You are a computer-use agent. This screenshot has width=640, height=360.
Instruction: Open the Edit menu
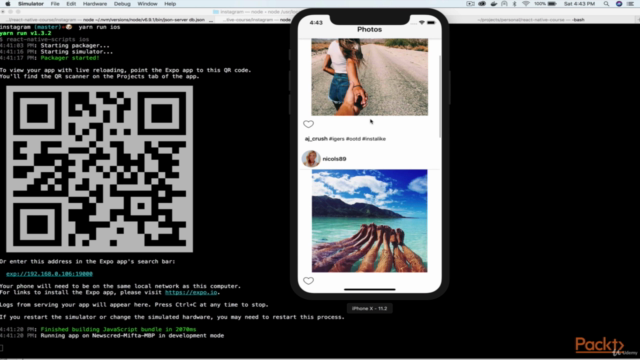71,4
